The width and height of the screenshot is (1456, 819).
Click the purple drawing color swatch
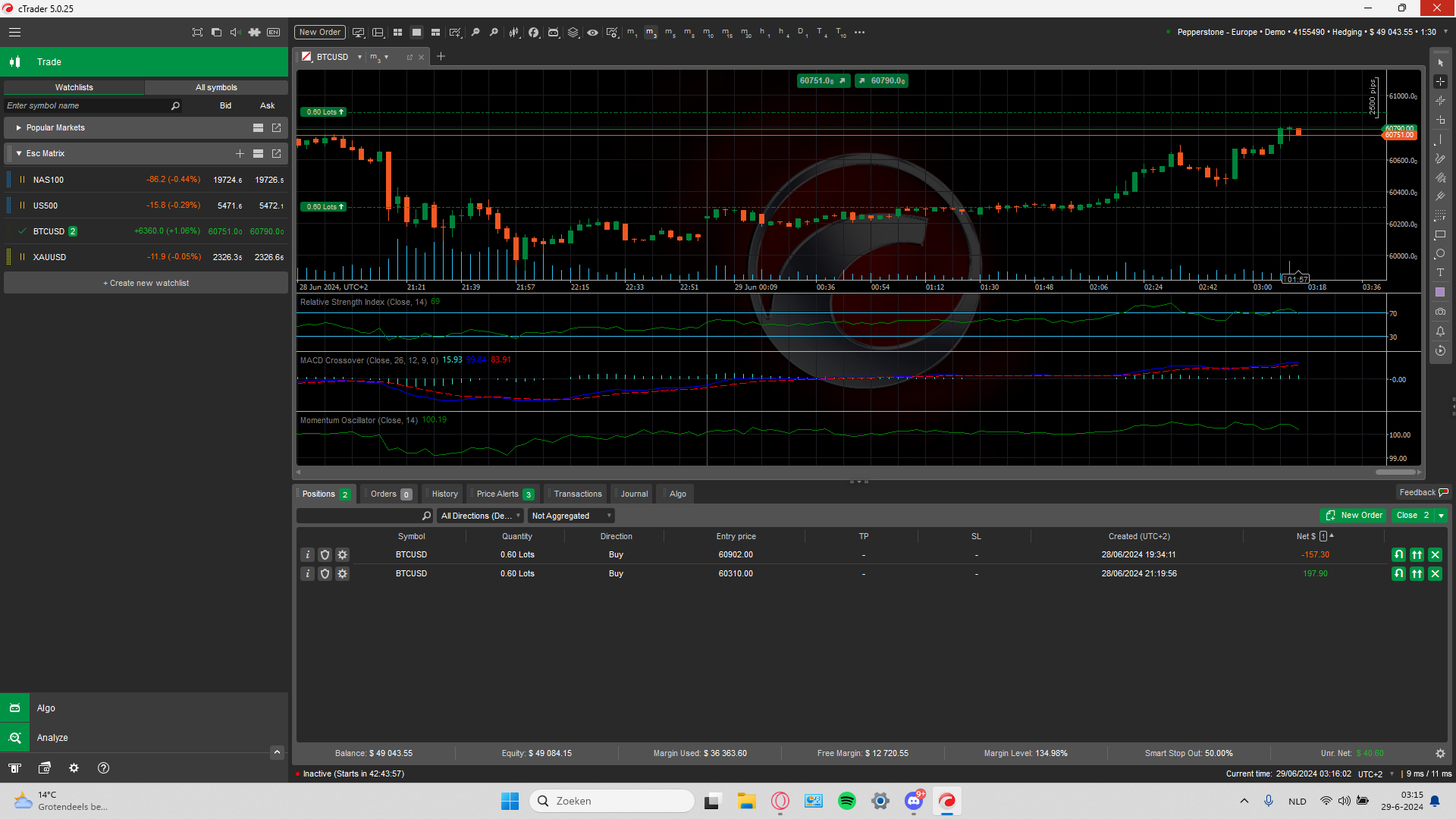(x=1440, y=293)
